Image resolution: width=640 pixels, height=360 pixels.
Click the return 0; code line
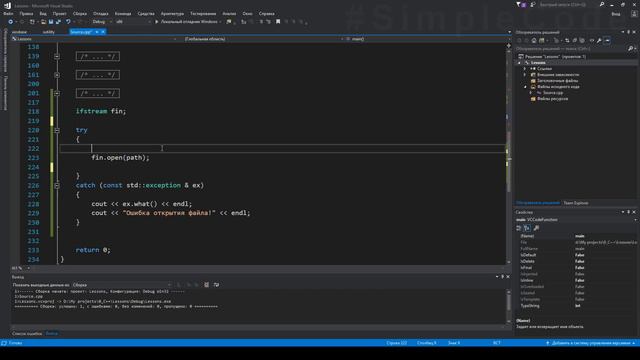pyautogui.click(x=93, y=250)
